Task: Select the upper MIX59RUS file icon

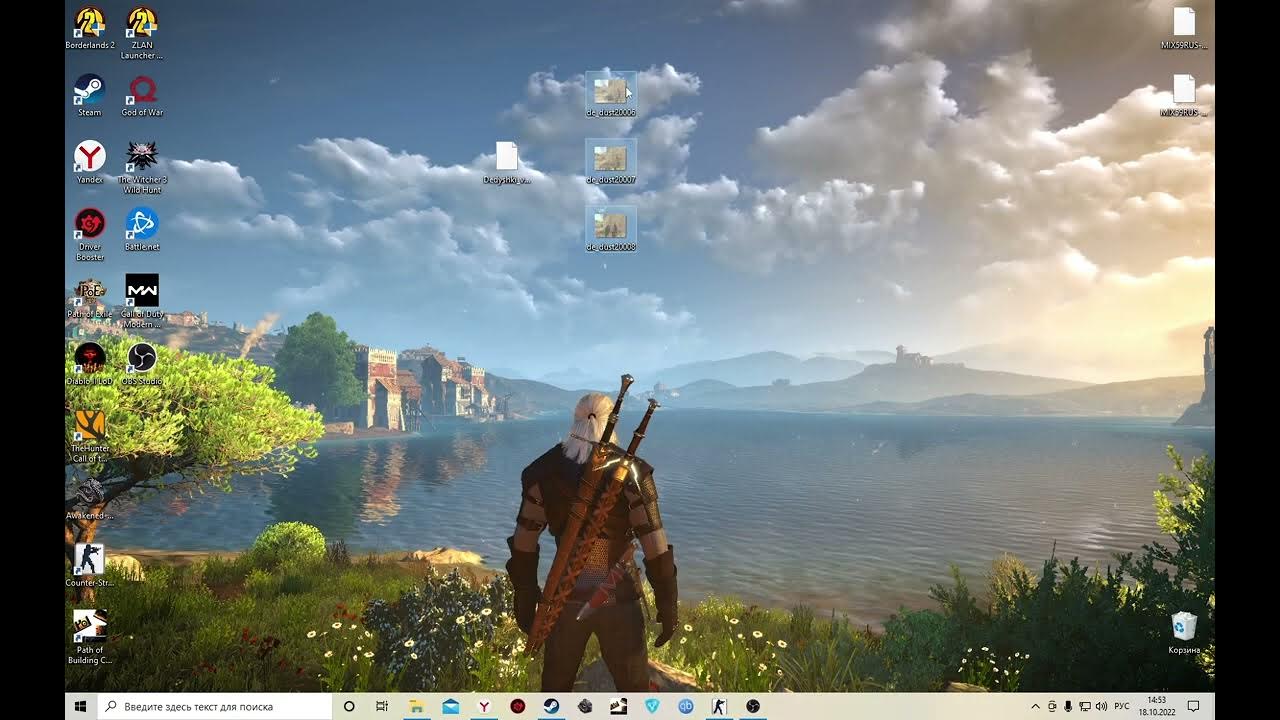Action: pos(1184,28)
